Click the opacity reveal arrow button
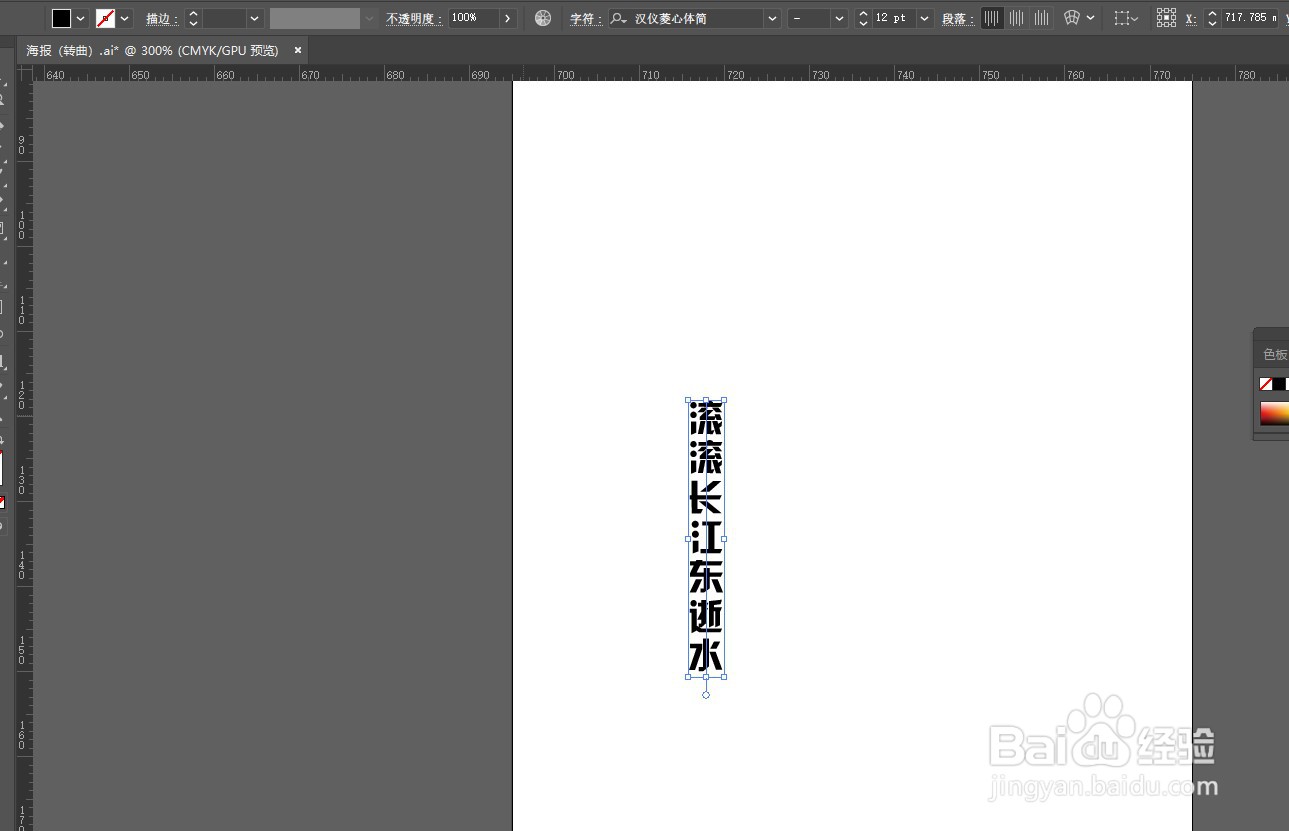The height and width of the screenshot is (831, 1289). coord(507,17)
